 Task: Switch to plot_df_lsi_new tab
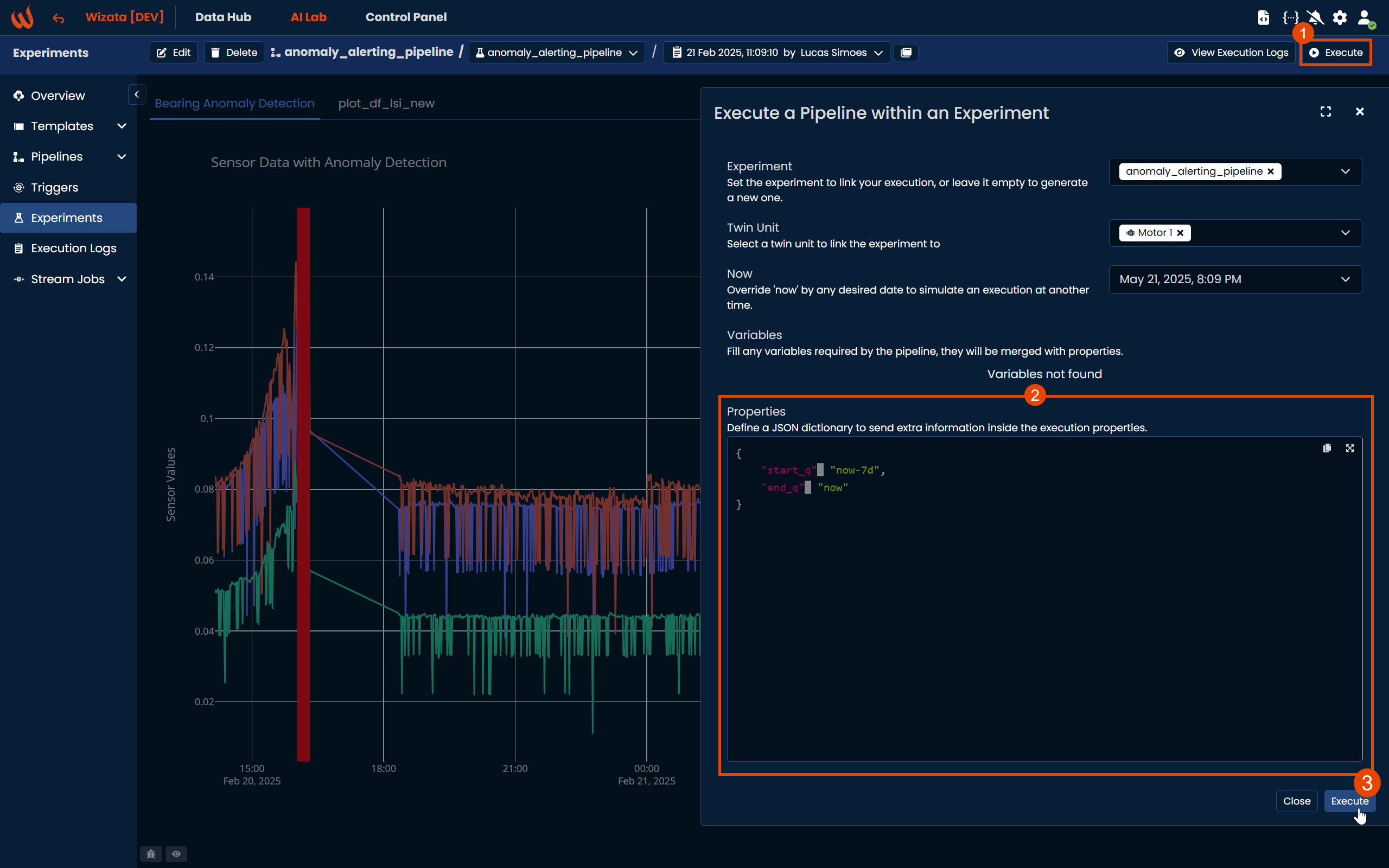click(386, 103)
